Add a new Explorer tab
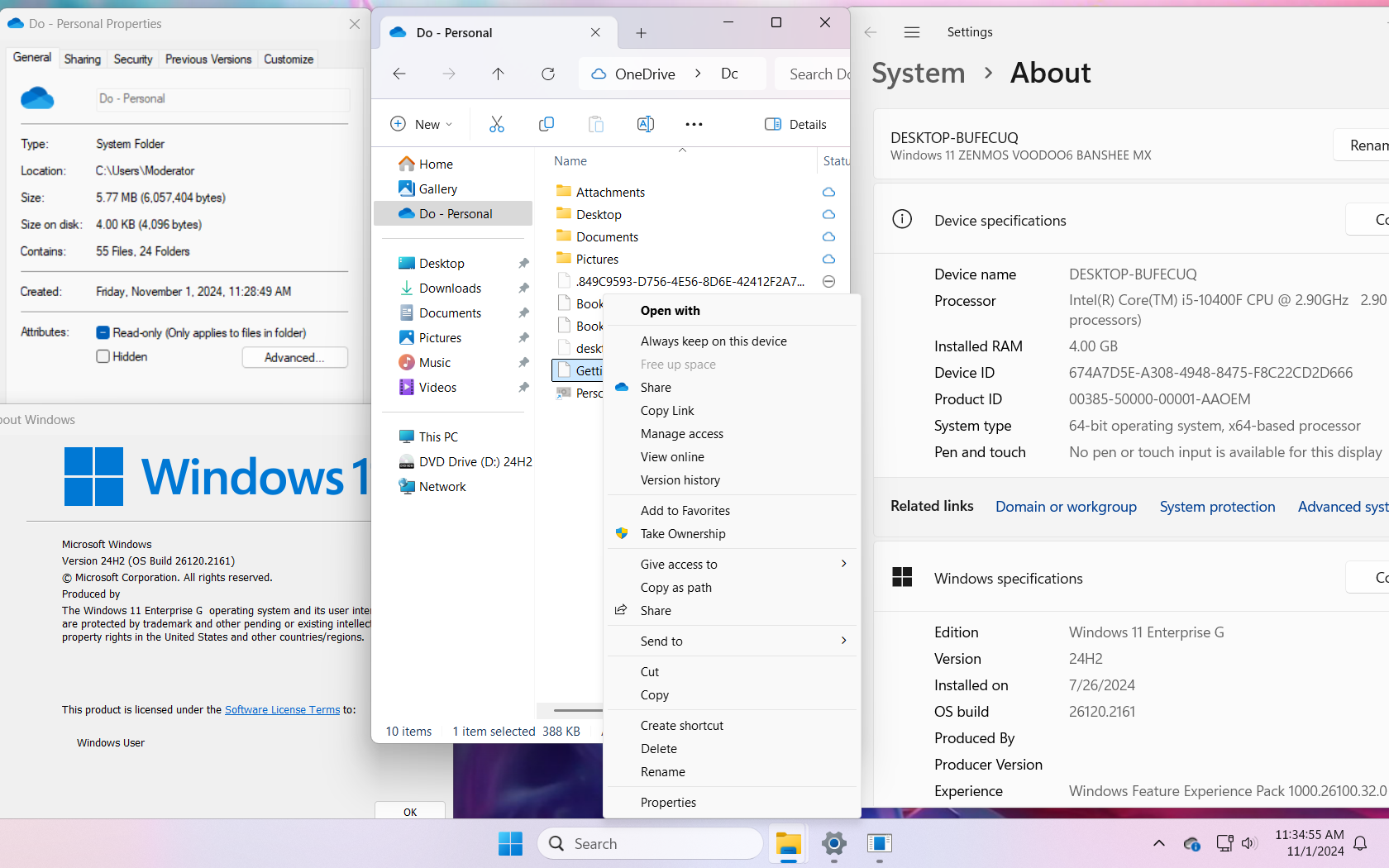Image resolution: width=1389 pixels, height=868 pixels. (x=641, y=33)
